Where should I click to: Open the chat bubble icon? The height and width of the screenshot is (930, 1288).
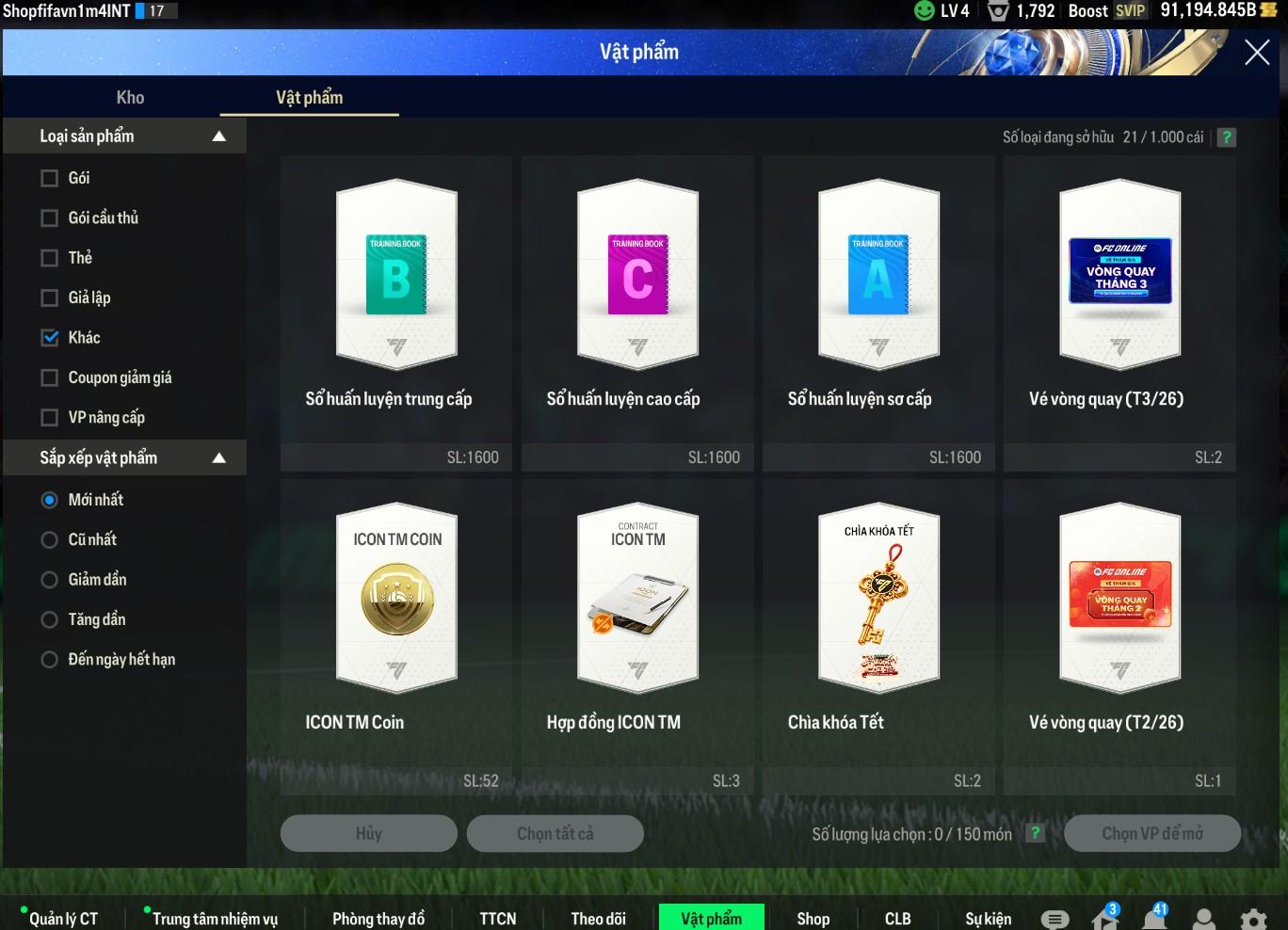[1055, 919]
